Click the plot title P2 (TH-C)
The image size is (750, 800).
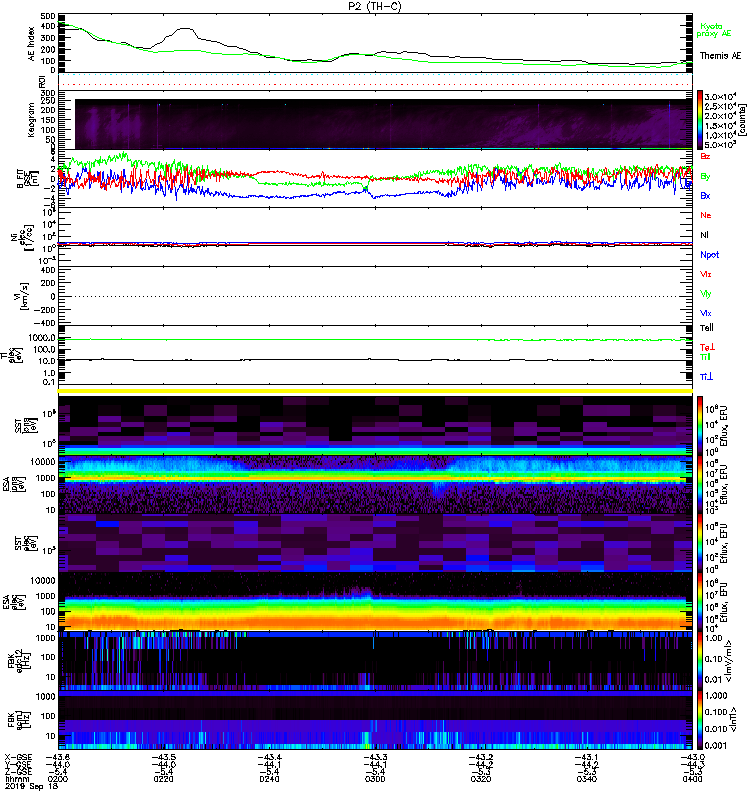[x=375, y=6]
